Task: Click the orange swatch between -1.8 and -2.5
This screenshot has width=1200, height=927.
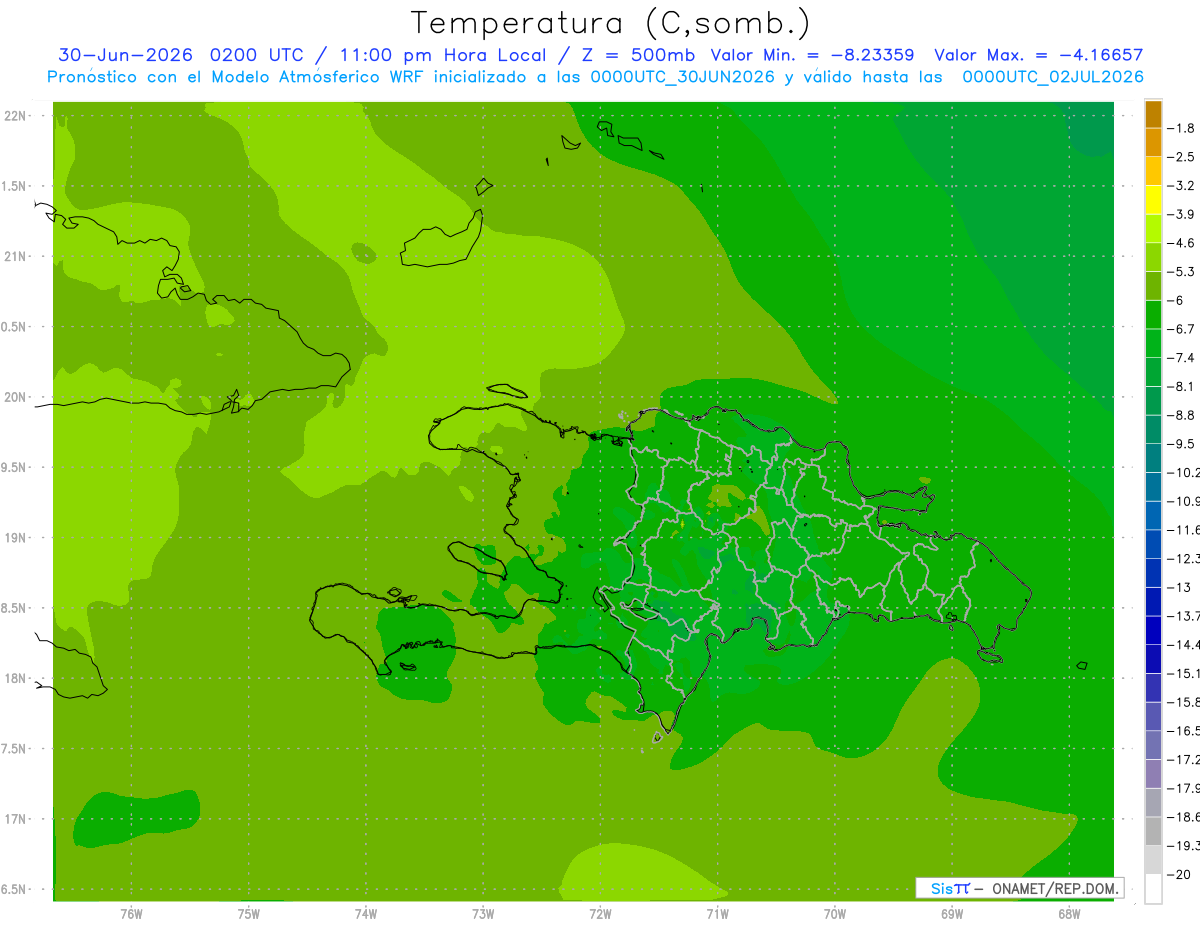Action: [x=1153, y=143]
